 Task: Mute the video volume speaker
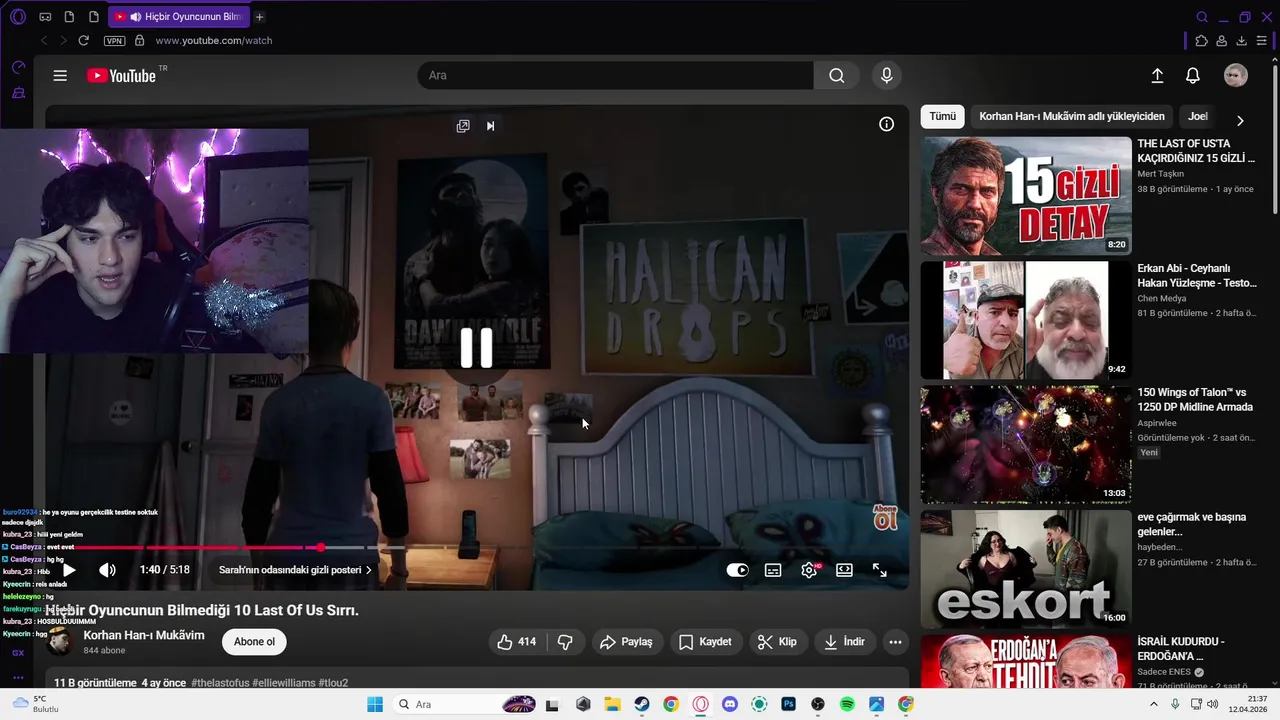click(107, 570)
